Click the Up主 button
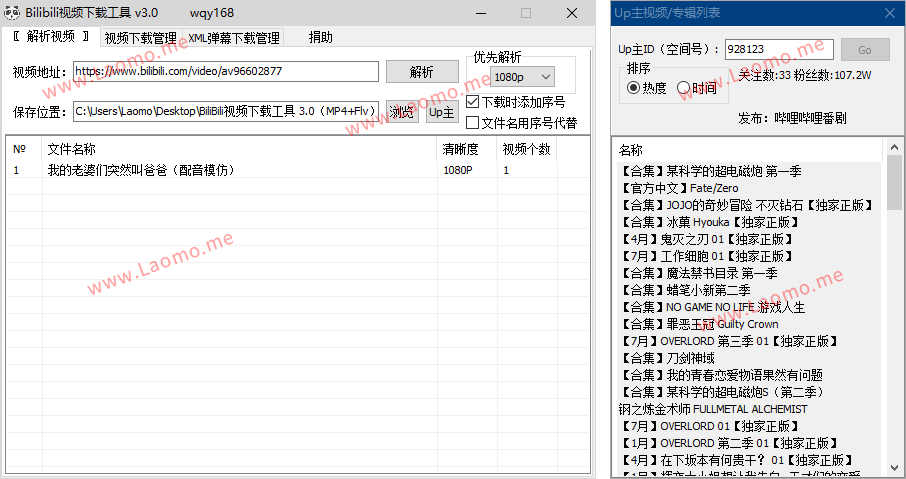Image resolution: width=906 pixels, height=479 pixels. pyautogui.click(x=441, y=112)
